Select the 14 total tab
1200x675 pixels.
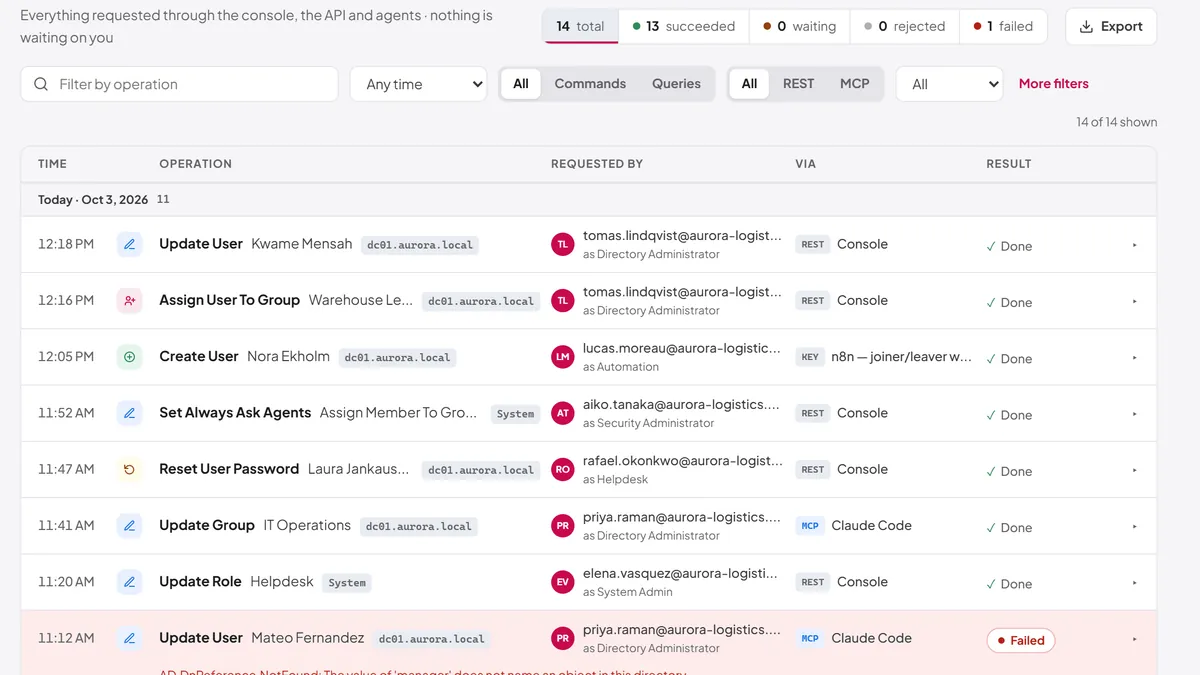tap(581, 26)
